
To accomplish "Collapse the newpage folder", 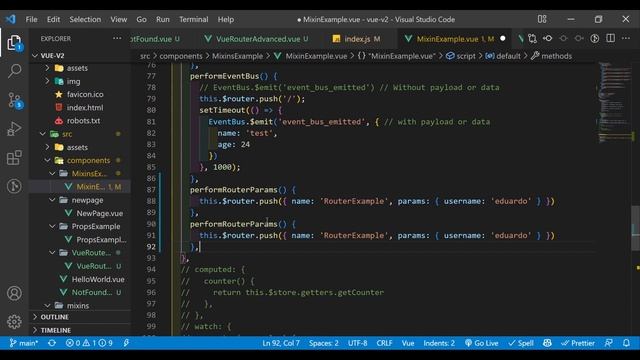I will [x=52, y=200].
